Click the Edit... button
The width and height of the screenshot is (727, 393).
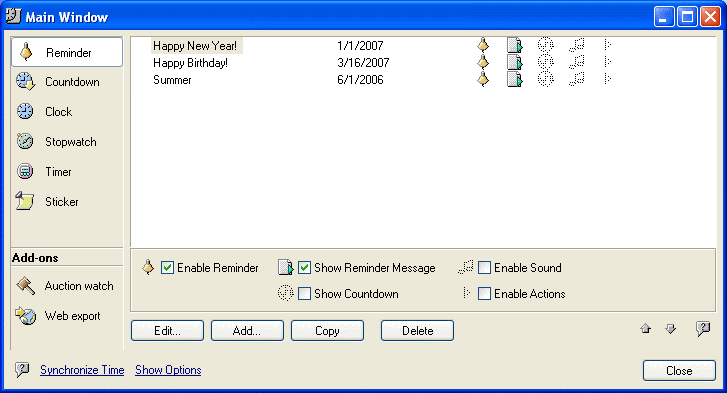[167, 330]
